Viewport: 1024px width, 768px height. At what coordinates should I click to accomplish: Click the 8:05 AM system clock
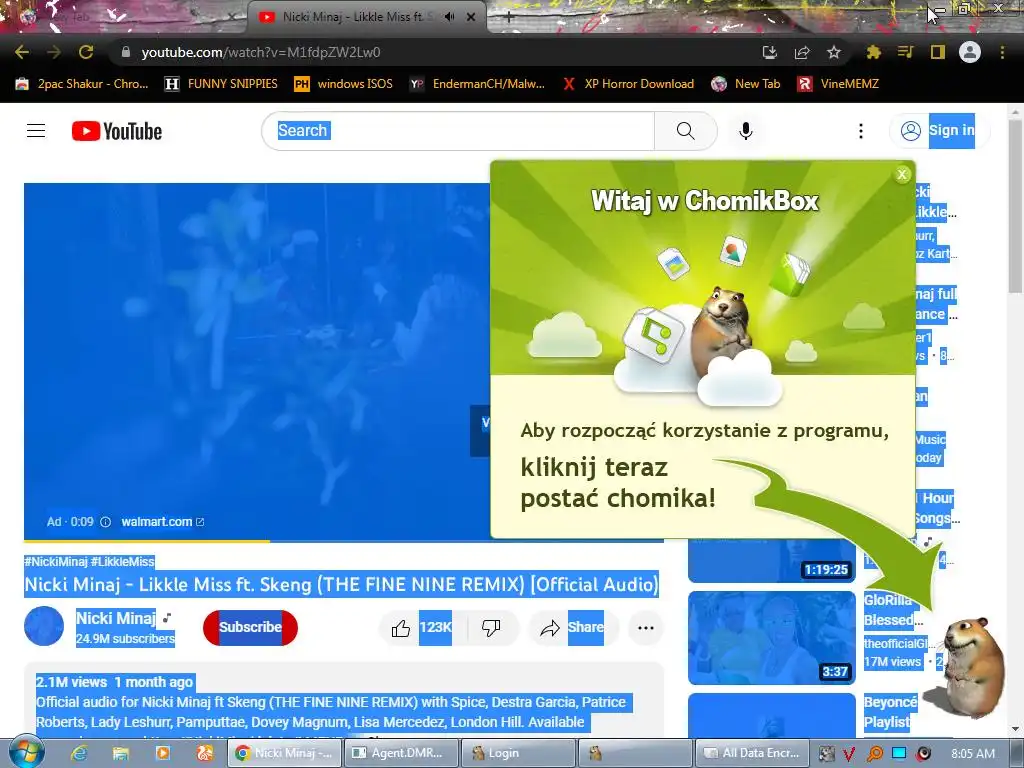[973, 753]
